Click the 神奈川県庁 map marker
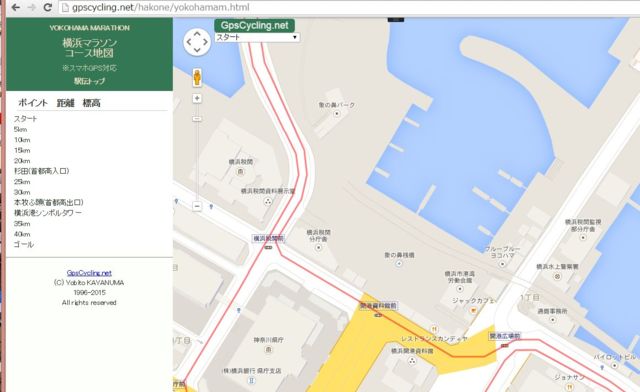640x392 pixels. pos(268,350)
